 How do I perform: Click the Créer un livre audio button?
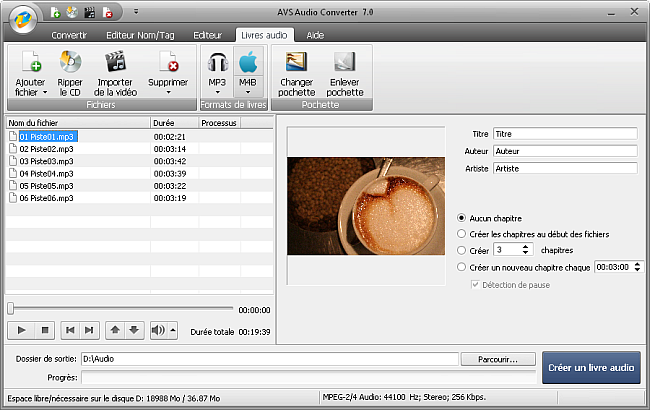pos(591,367)
